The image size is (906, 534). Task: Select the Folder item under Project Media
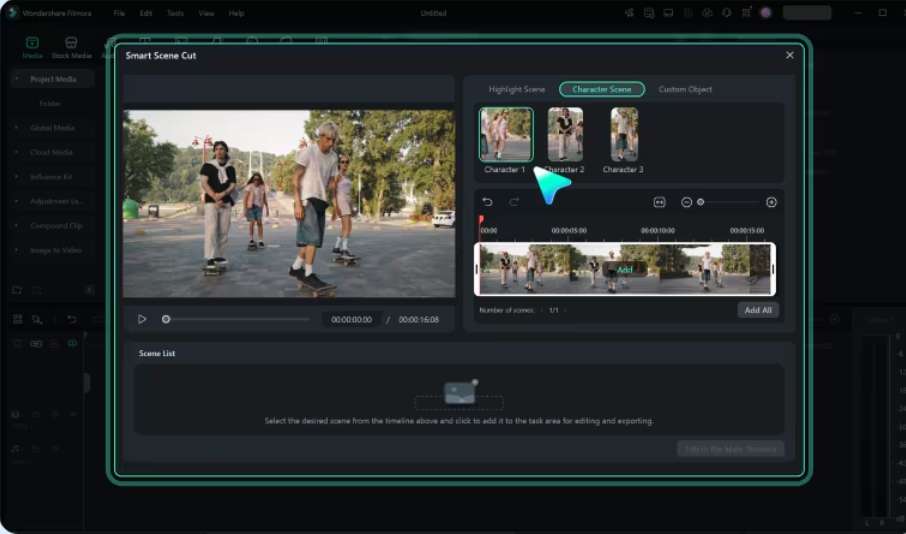click(50, 103)
